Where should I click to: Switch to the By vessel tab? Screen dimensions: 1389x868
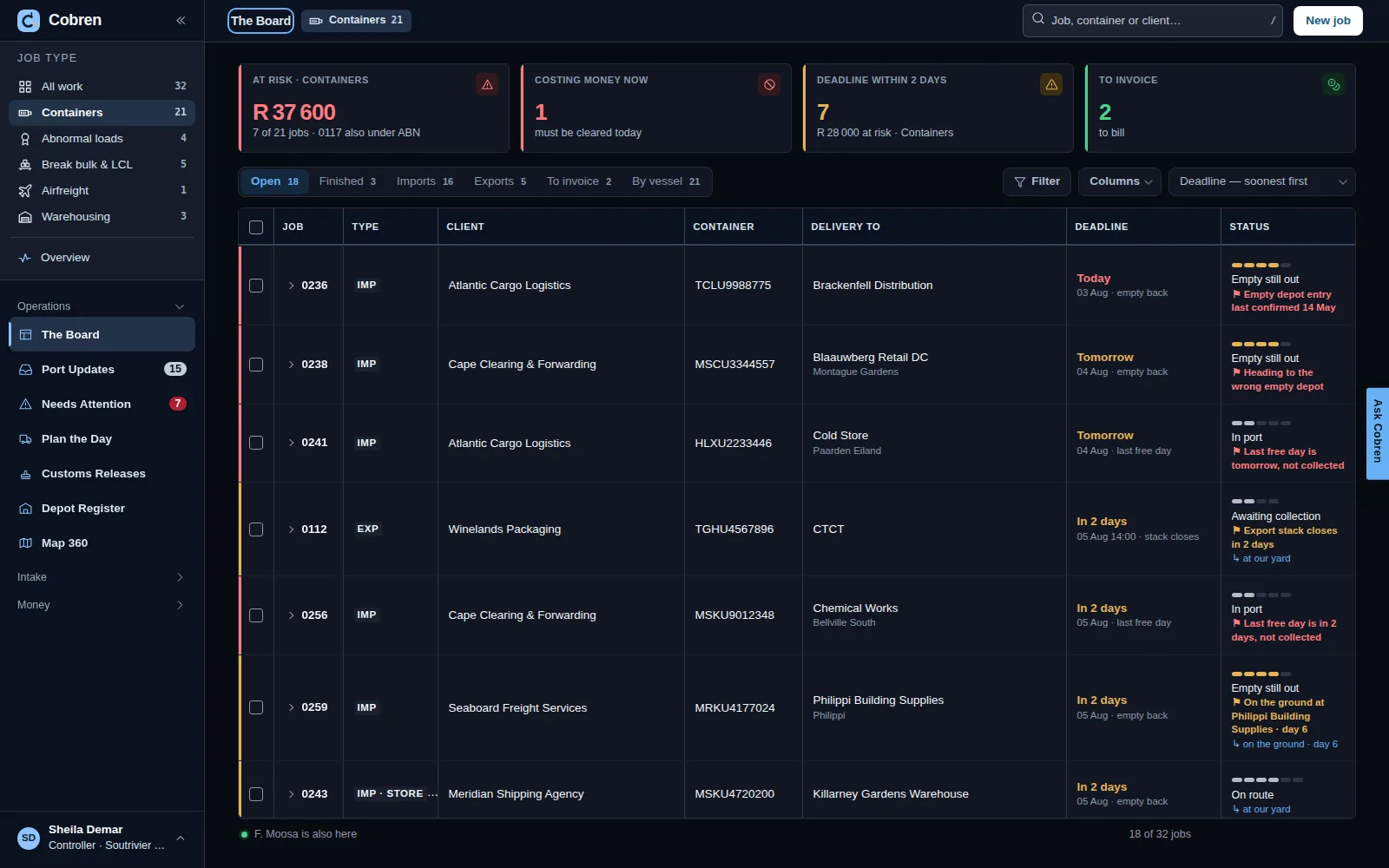pyautogui.click(x=666, y=181)
